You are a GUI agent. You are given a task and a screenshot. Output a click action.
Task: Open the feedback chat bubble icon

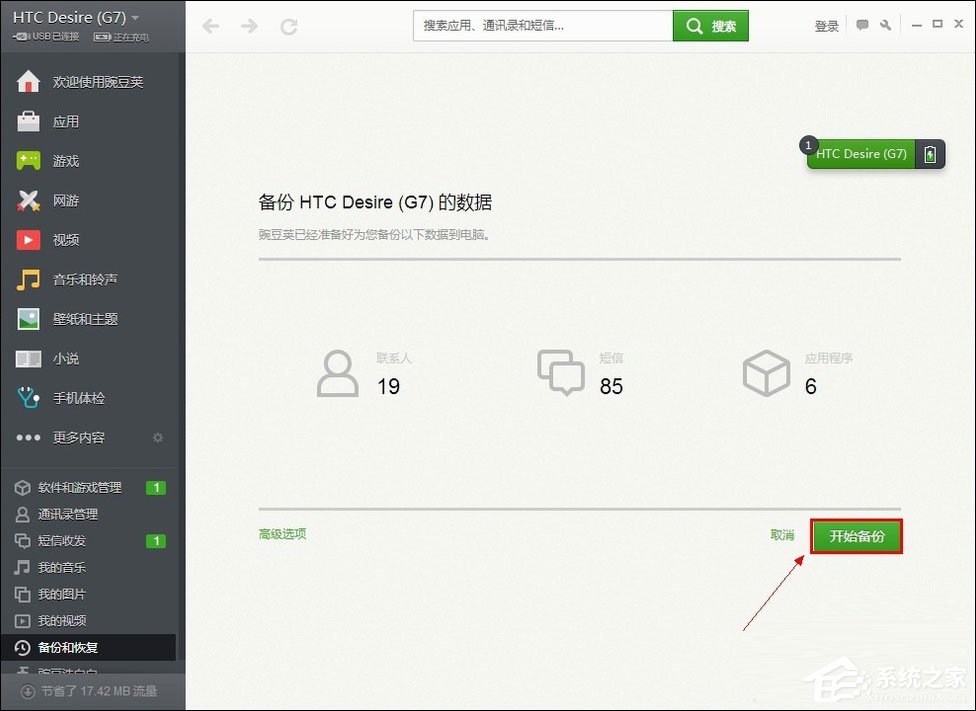(x=860, y=25)
